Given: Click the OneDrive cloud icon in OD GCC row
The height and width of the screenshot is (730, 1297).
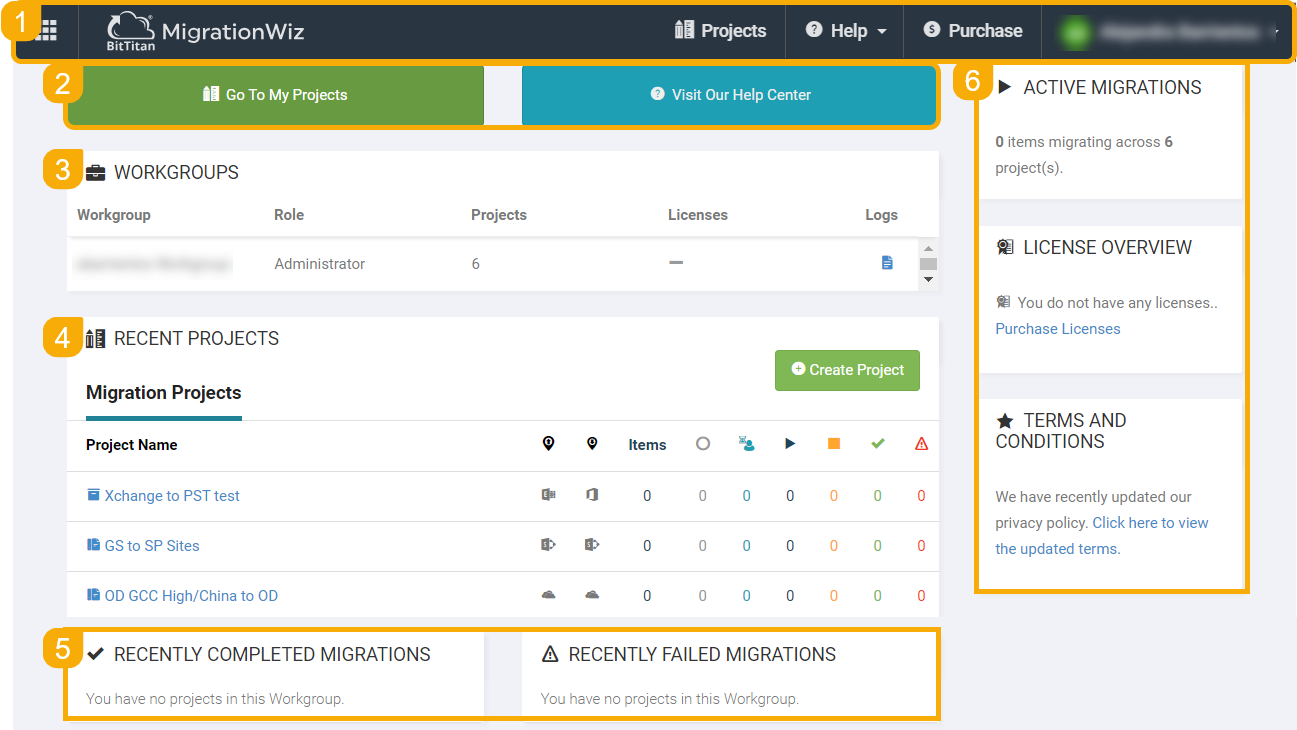Looking at the screenshot, I should click(x=548, y=594).
